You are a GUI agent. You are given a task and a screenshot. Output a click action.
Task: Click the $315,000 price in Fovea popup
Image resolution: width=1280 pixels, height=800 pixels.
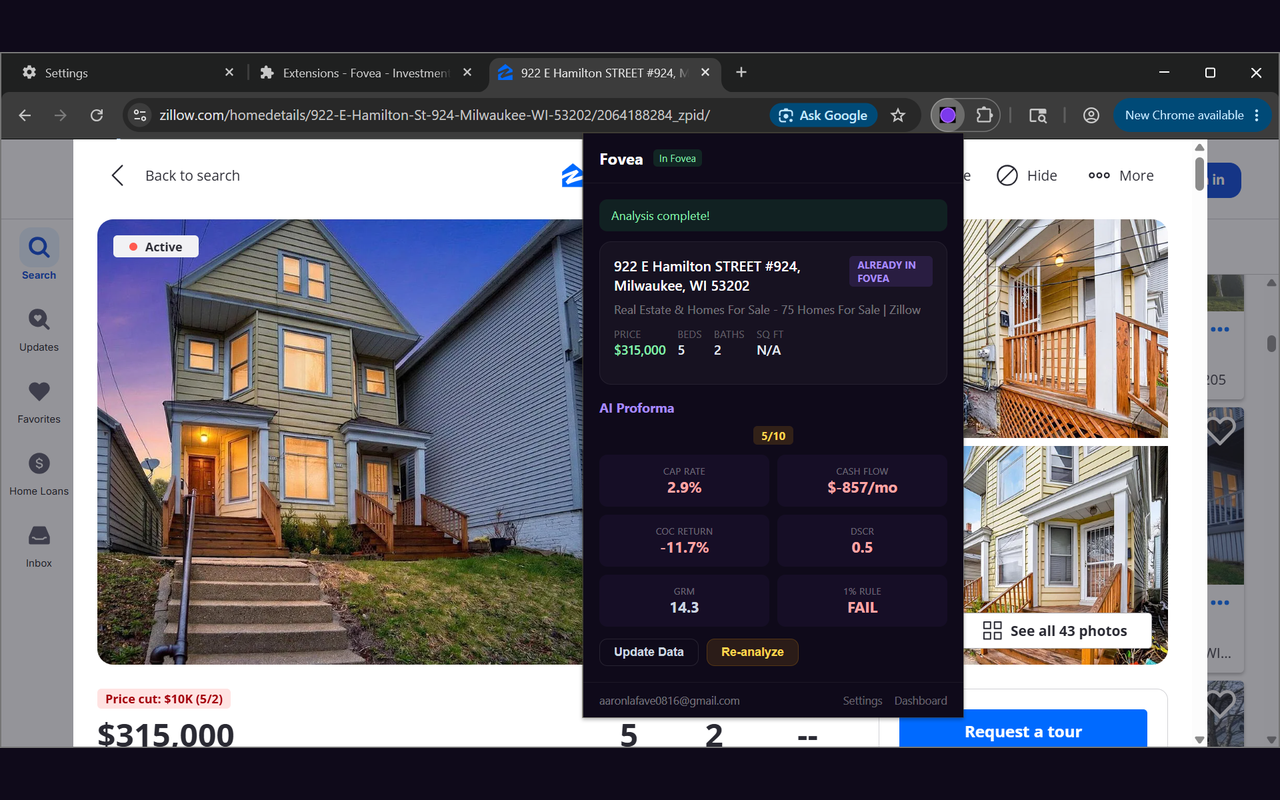point(640,350)
